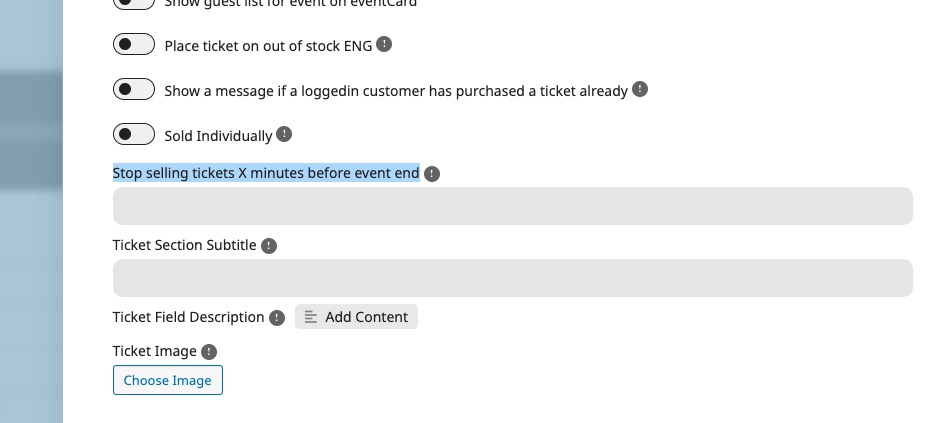Click the Sold Individually label text
This screenshot has width=934, height=423.
(x=218, y=136)
